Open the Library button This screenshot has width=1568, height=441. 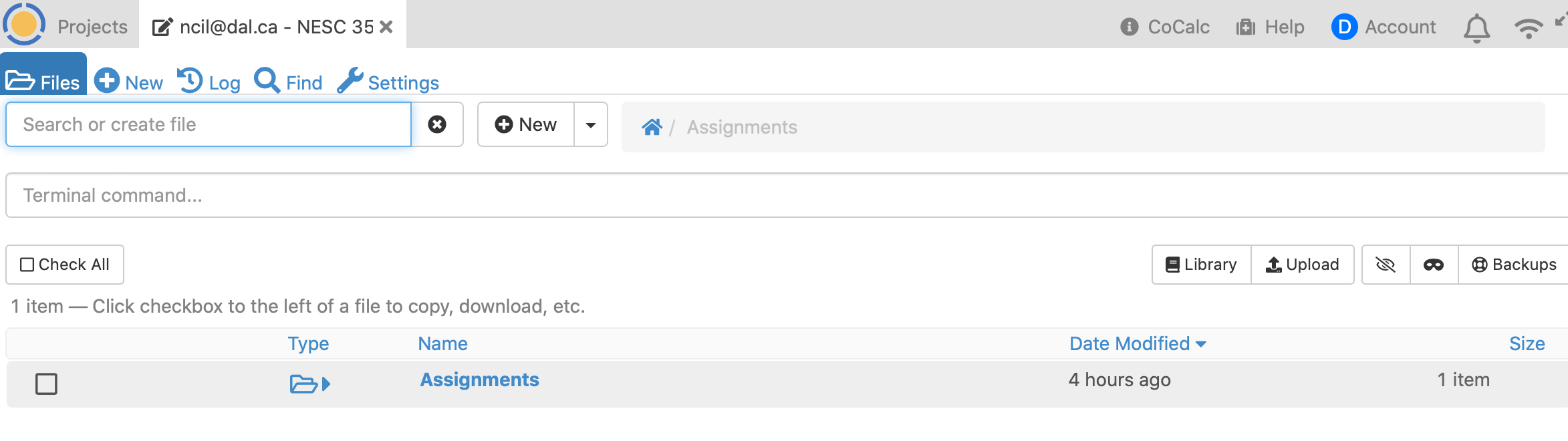(1201, 265)
